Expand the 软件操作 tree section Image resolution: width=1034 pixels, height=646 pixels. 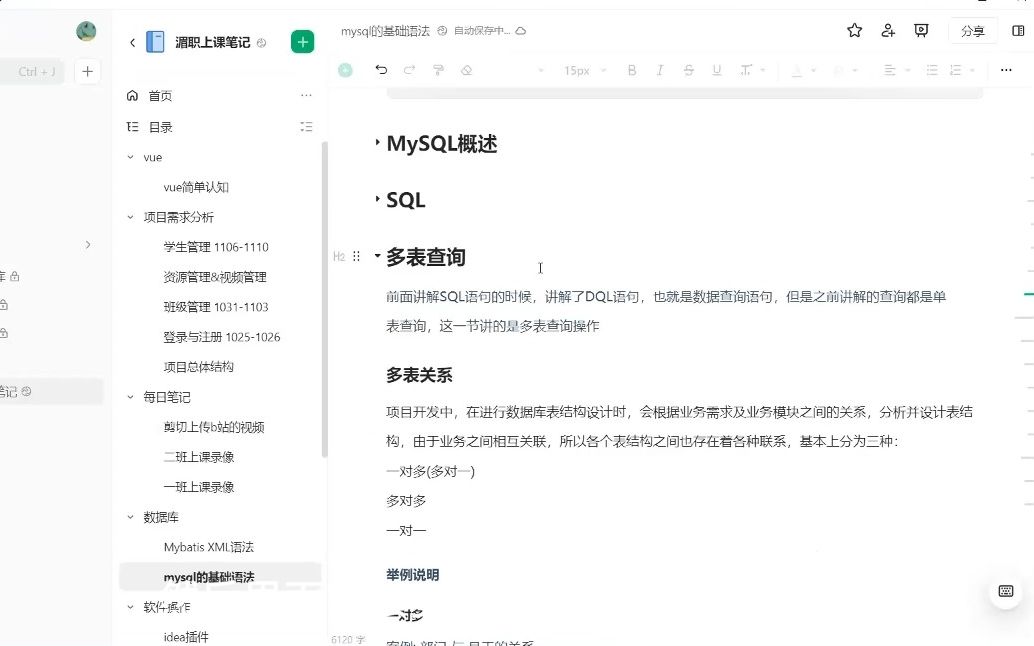(x=129, y=606)
